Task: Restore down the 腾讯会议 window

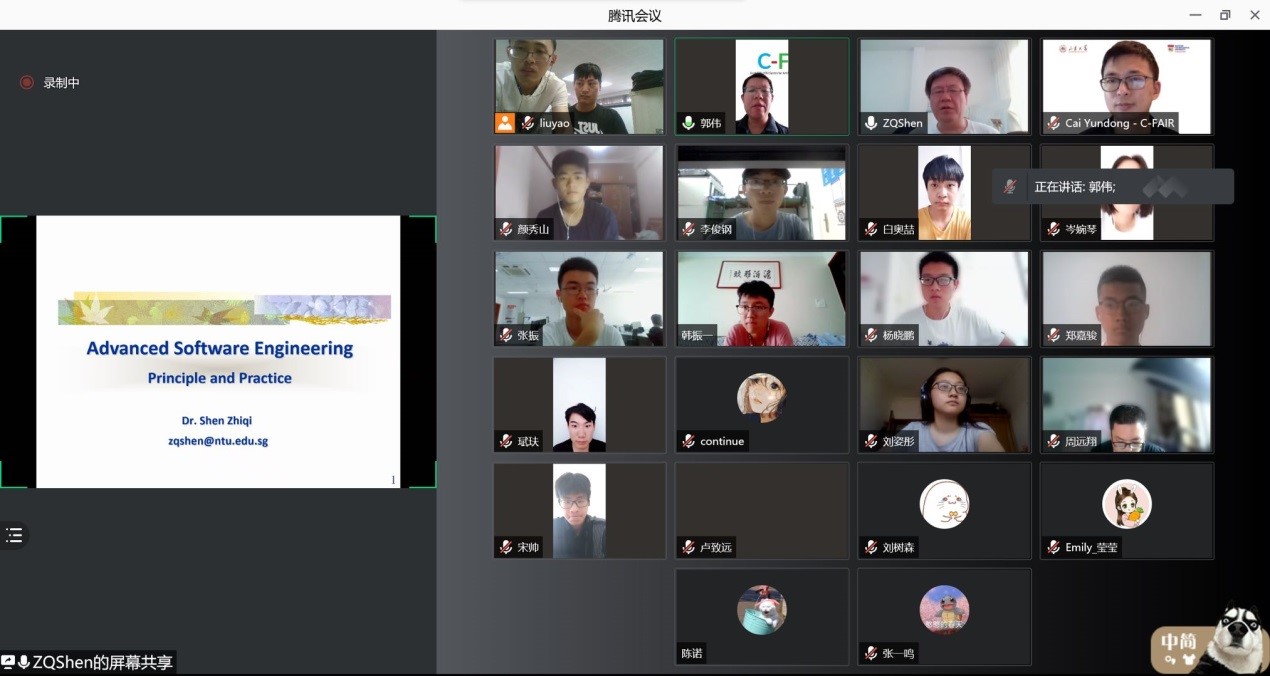Action: point(1225,15)
